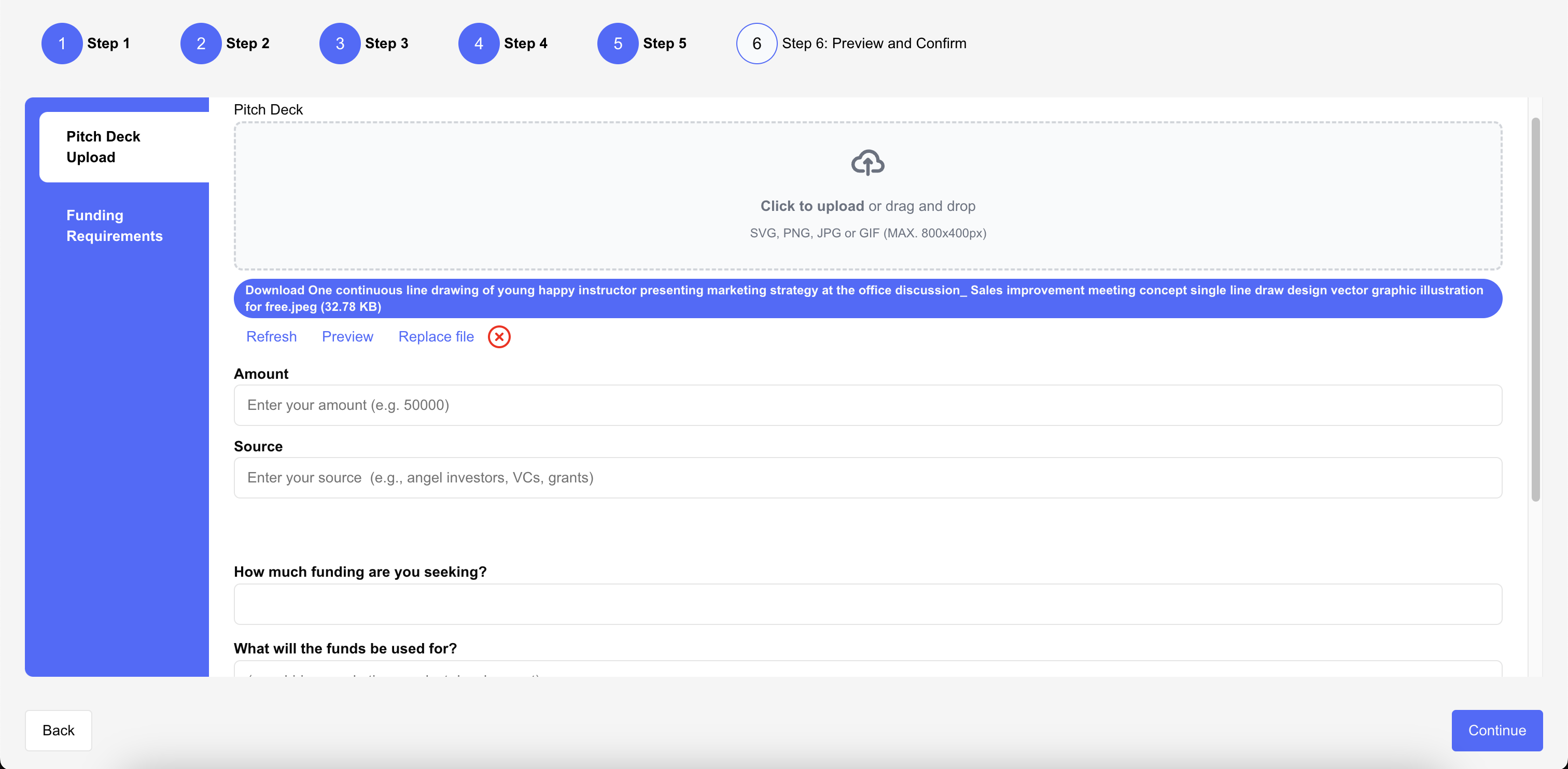The image size is (1568, 769).
Task: Click the cloud upload icon
Action: 867,162
